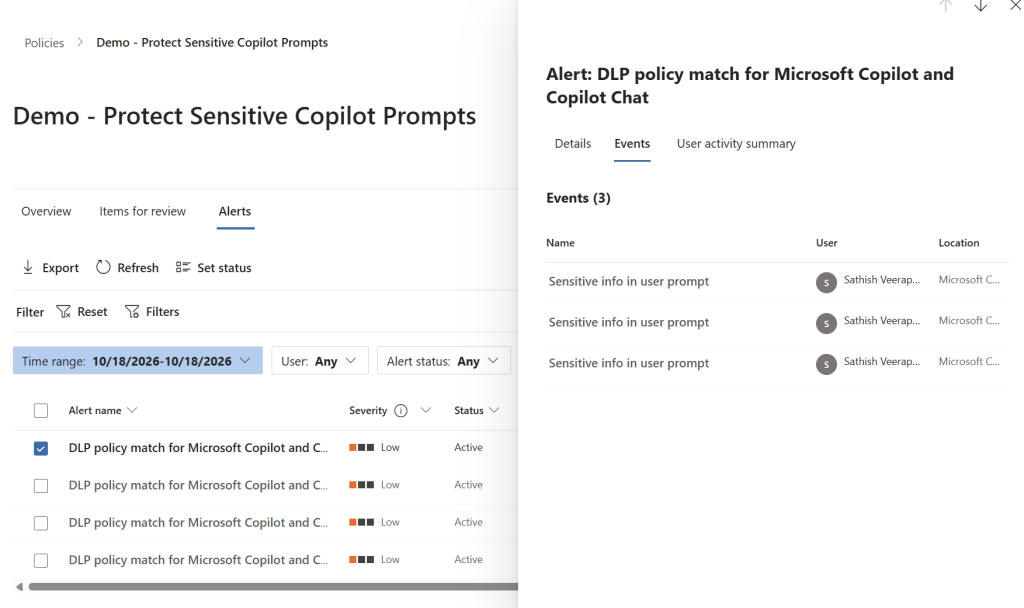This screenshot has height=608, width=1024.
Task: Check the second alert row checkbox
Action: [40, 486]
